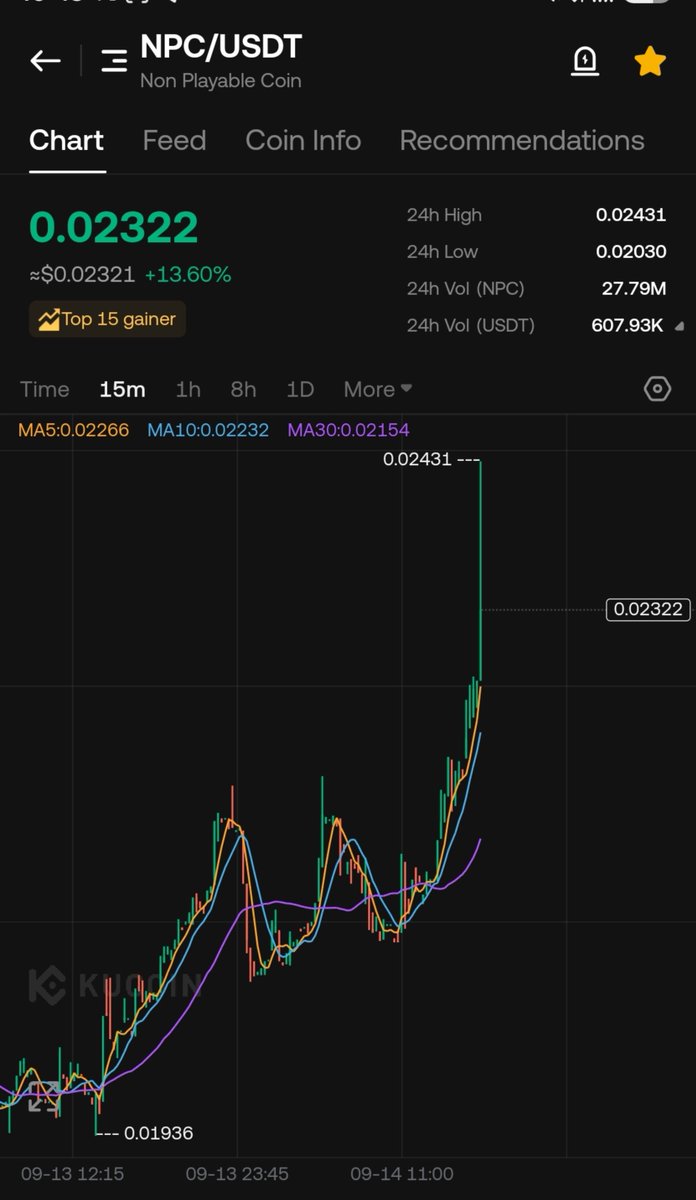The image size is (696, 1200).
Task: Open the Recommendations tab
Action: click(x=522, y=140)
